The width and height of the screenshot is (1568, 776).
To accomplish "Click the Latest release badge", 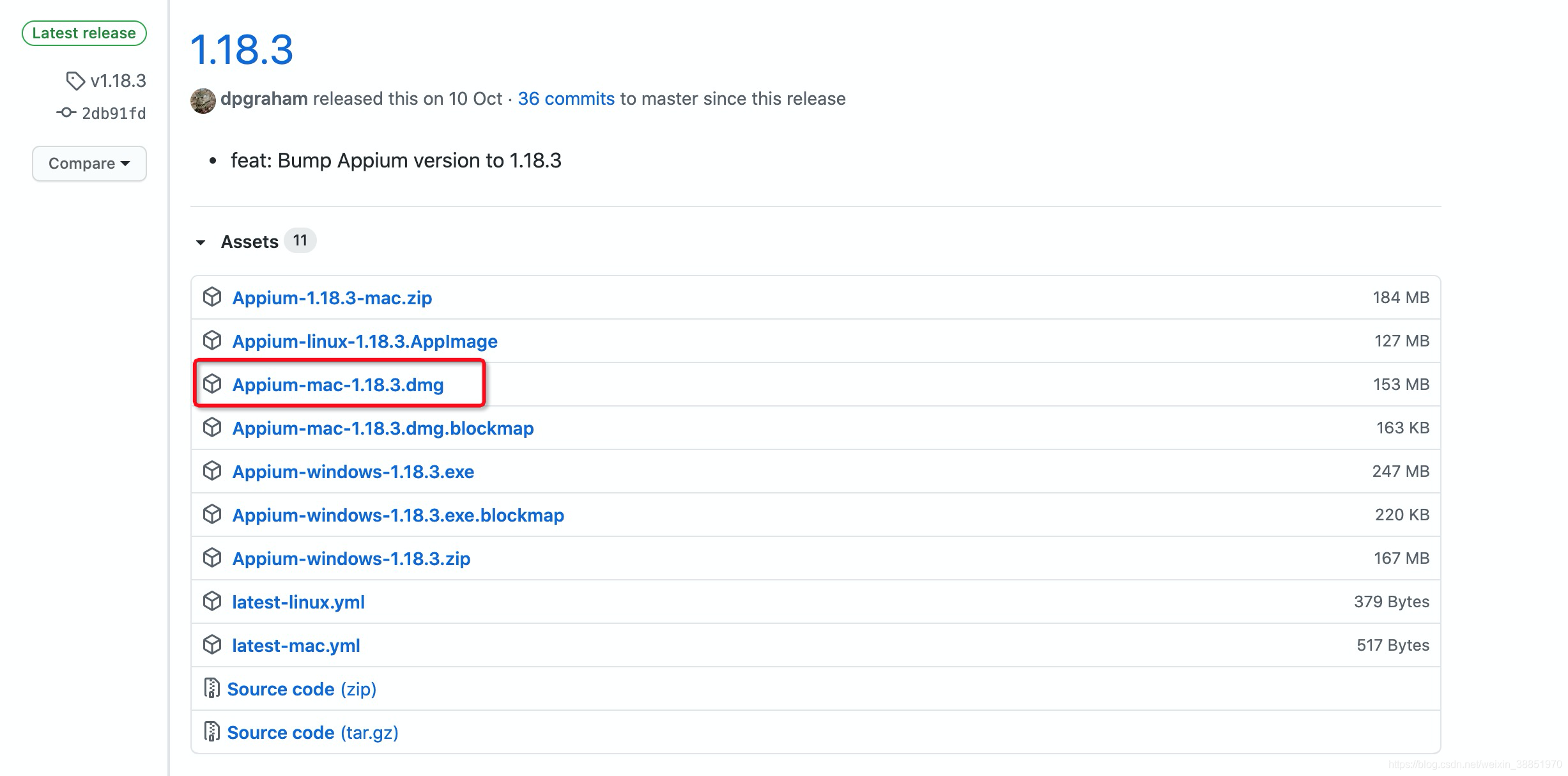I will (x=84, y=33).
